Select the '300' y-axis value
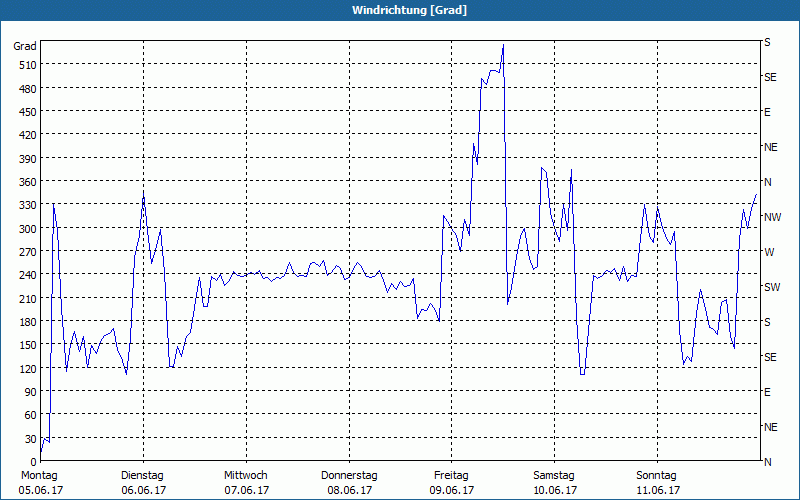800x500 pixels. [28, 229]
